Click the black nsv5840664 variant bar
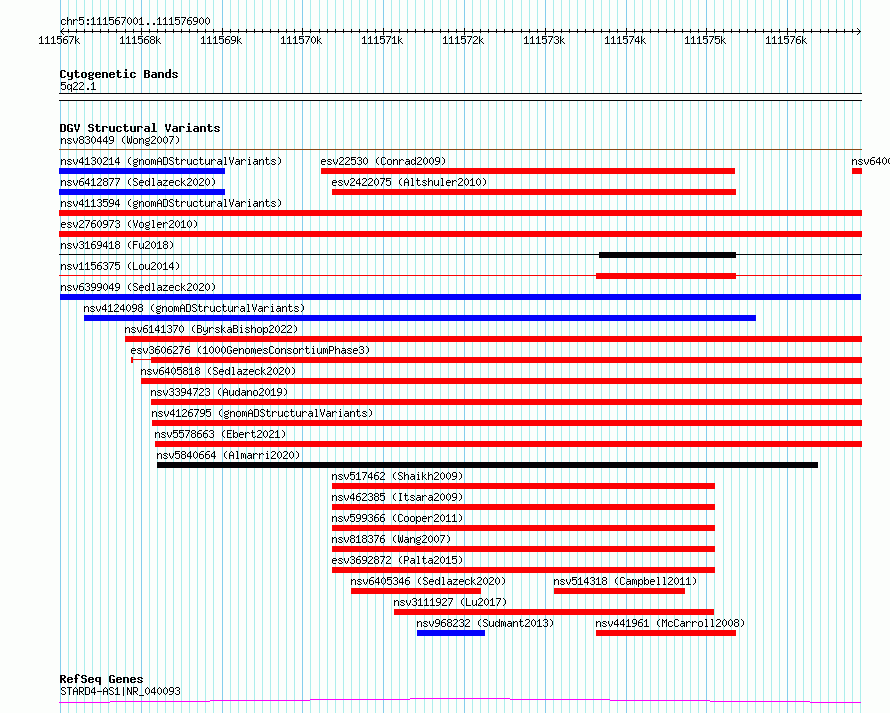890x713 pixels. point(488,465)
